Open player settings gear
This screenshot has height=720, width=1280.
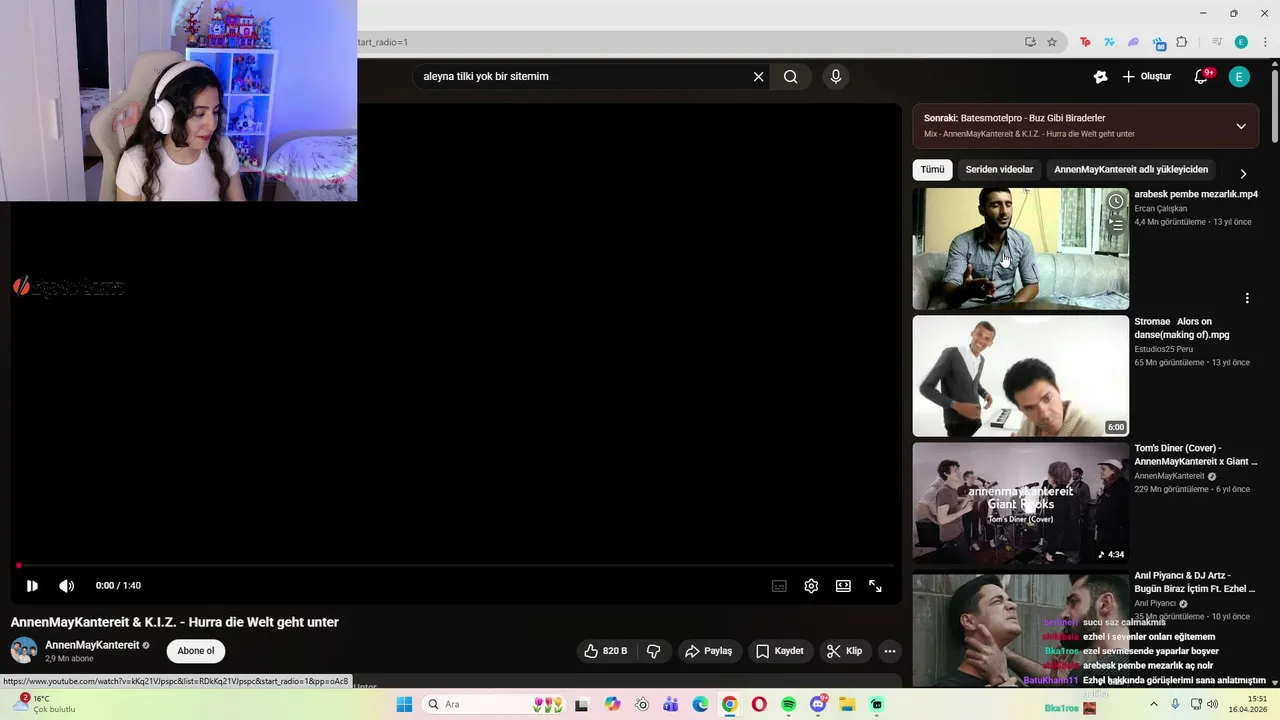[x=811, y=586]
